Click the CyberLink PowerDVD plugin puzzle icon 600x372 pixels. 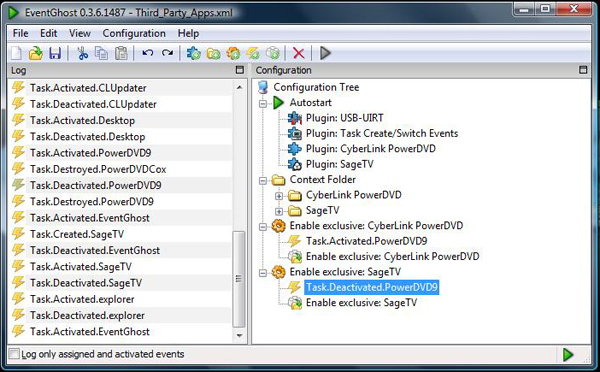coord(295,149)
